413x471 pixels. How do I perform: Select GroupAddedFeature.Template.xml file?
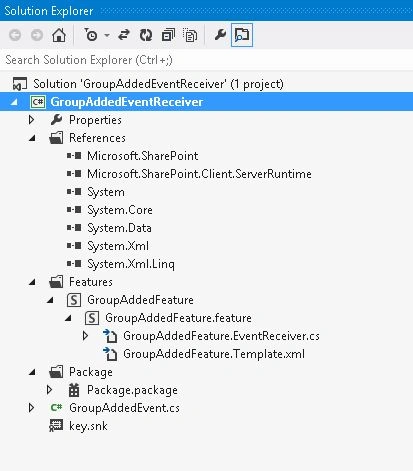click(214, 354)
